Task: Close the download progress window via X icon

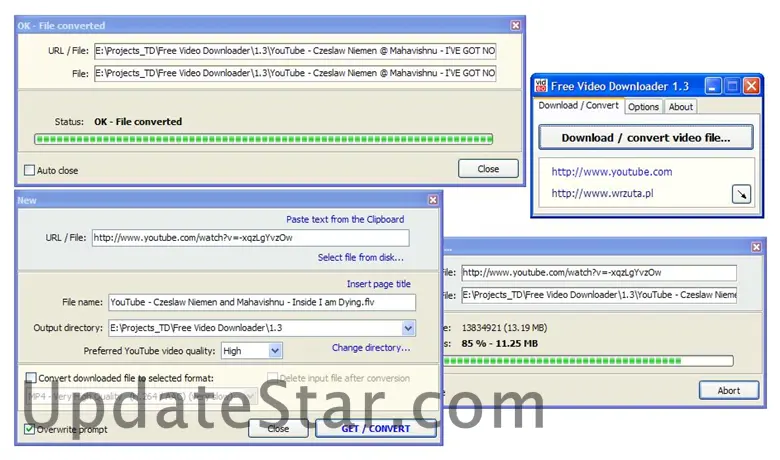Action: [756, 247]
